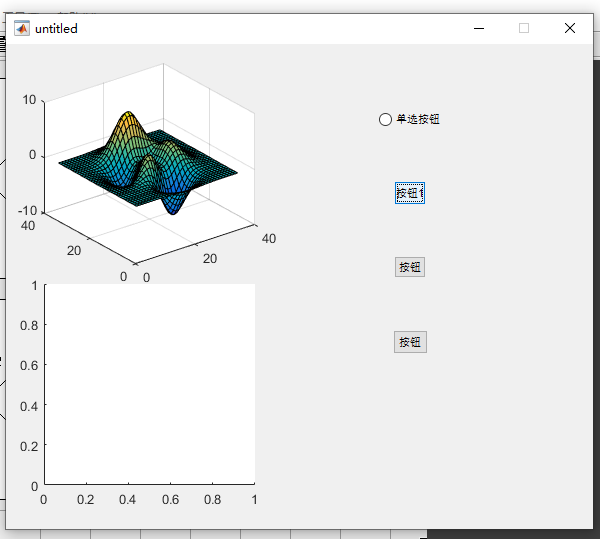Click the 3D peaks surface plot
The width and height of the screenshot is (600, 539).
click(x=148, y=163)
